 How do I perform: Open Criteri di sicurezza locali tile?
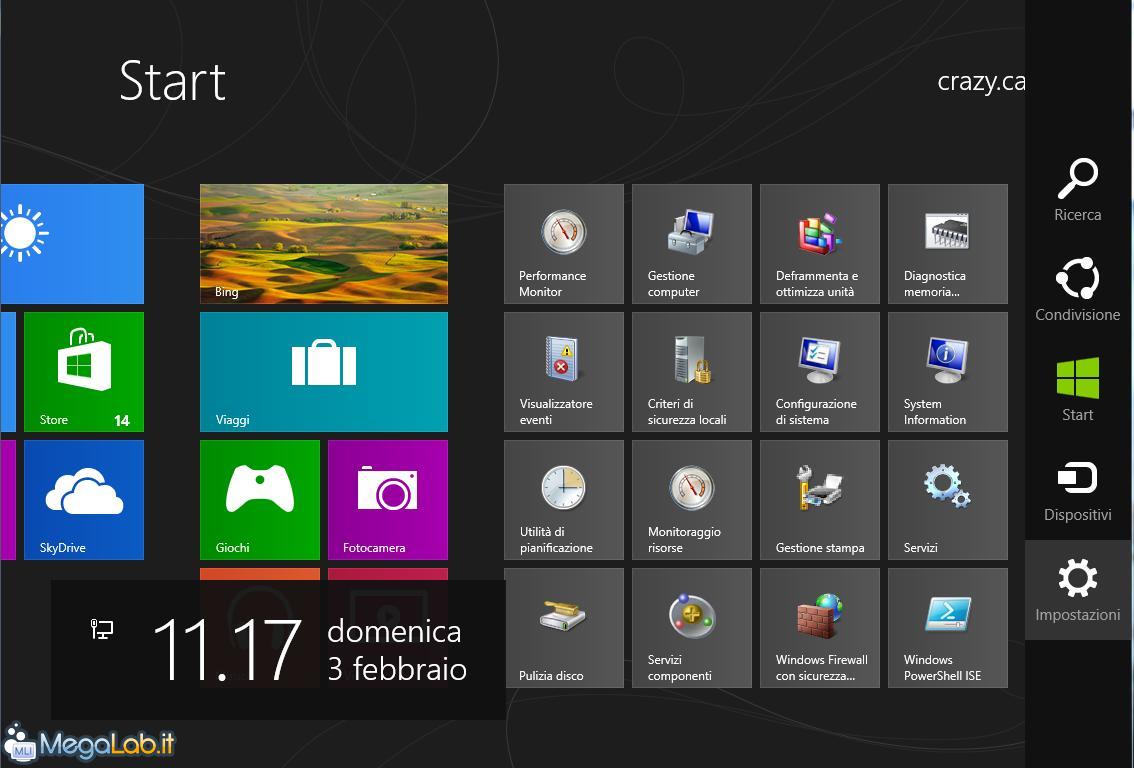point(691,372)
